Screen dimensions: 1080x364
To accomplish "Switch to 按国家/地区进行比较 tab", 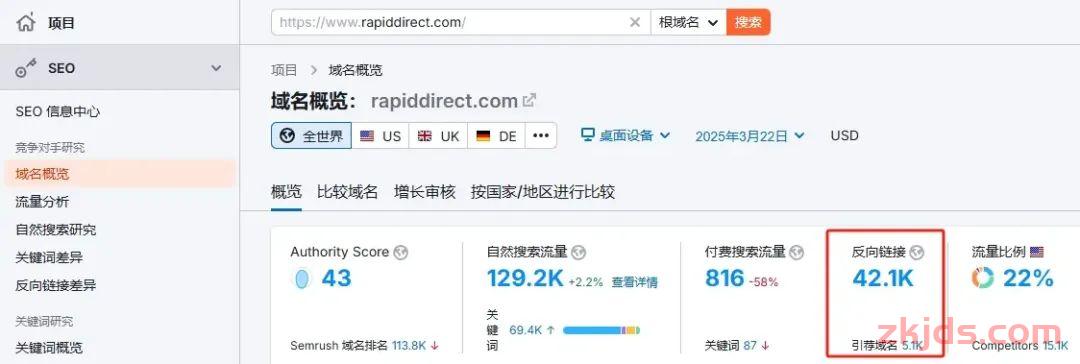I will click(543, 192).
